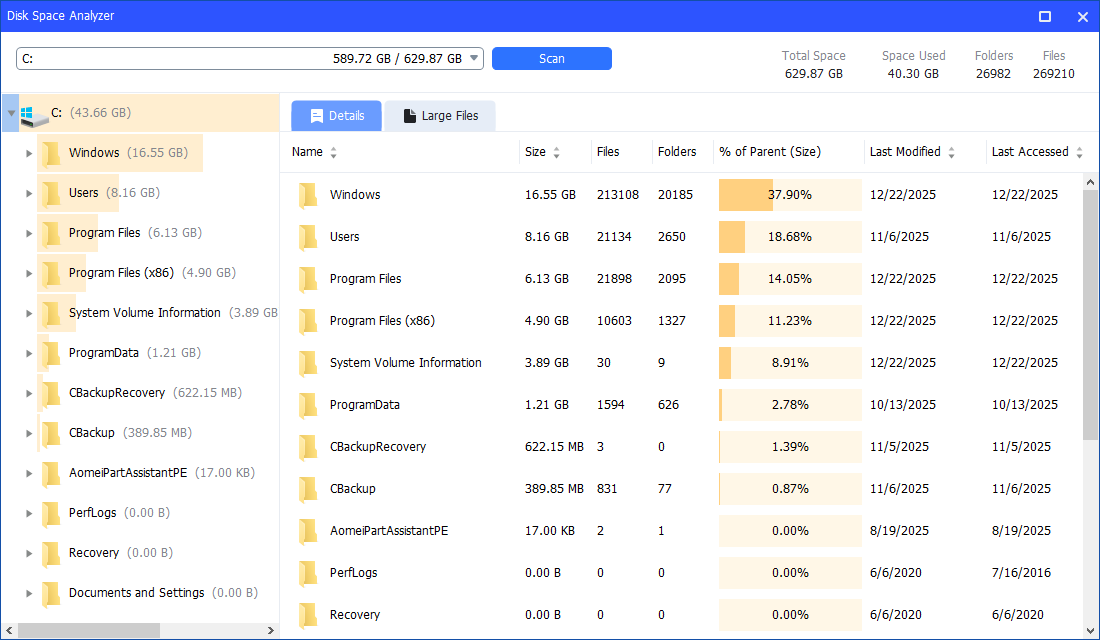
Task: Select the 'C: (43.66 GB)' tree row
Action: (140, 113)
